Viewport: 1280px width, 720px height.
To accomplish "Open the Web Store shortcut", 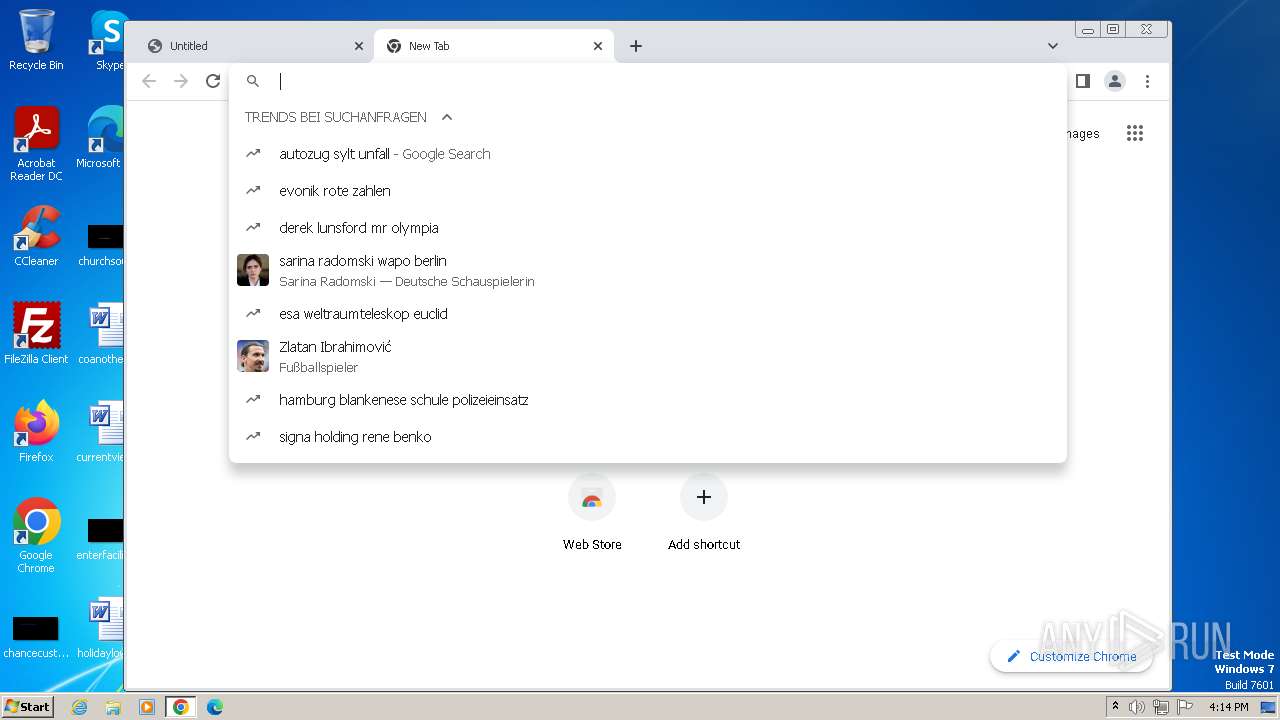I will pos(592,512).
